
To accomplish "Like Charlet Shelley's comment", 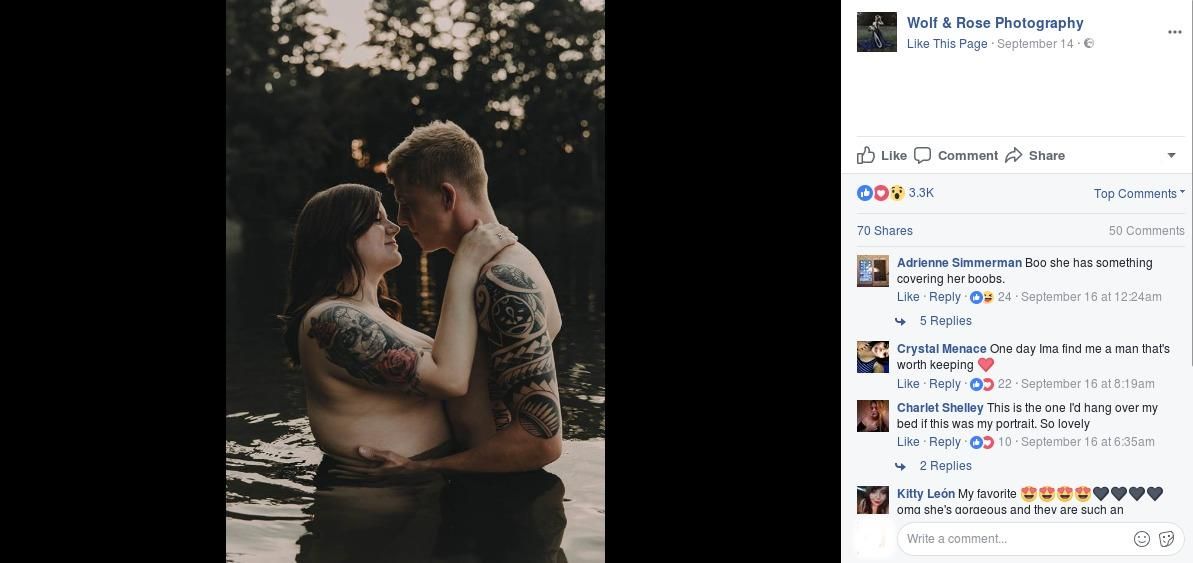I will pyautogui.click(x=908, y=442).
